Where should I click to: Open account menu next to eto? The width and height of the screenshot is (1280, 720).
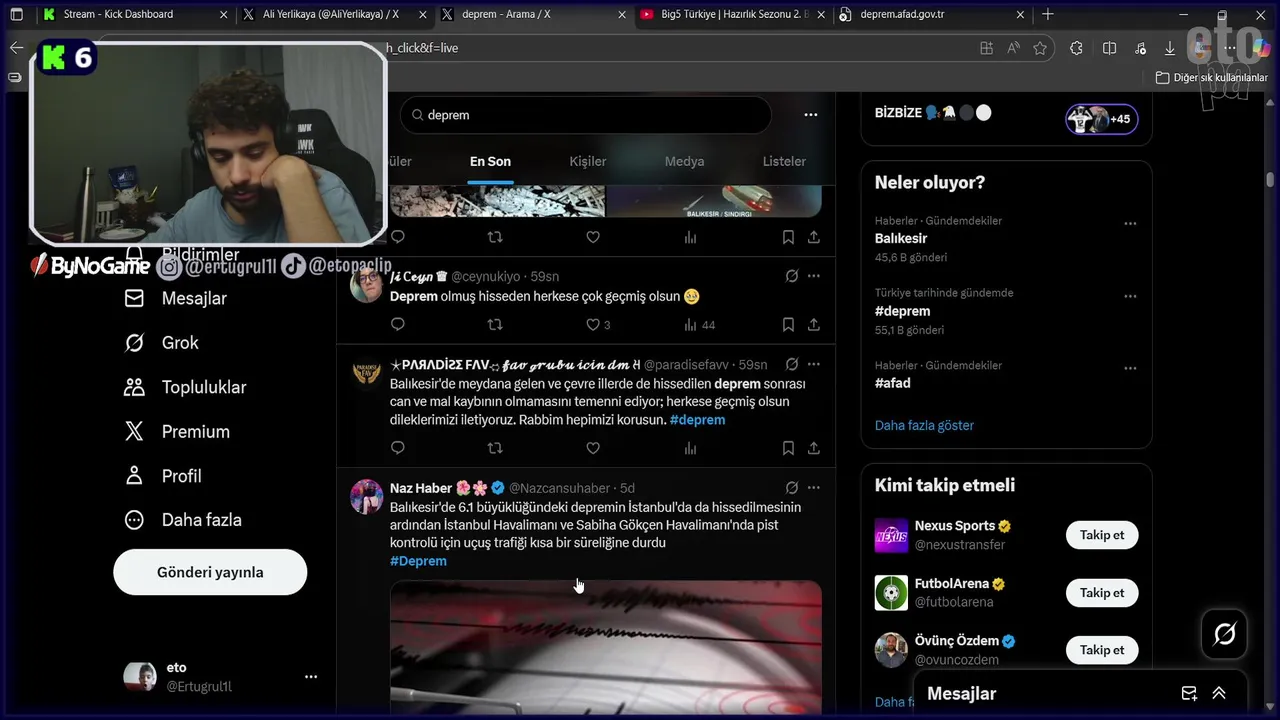pos(311,677)
